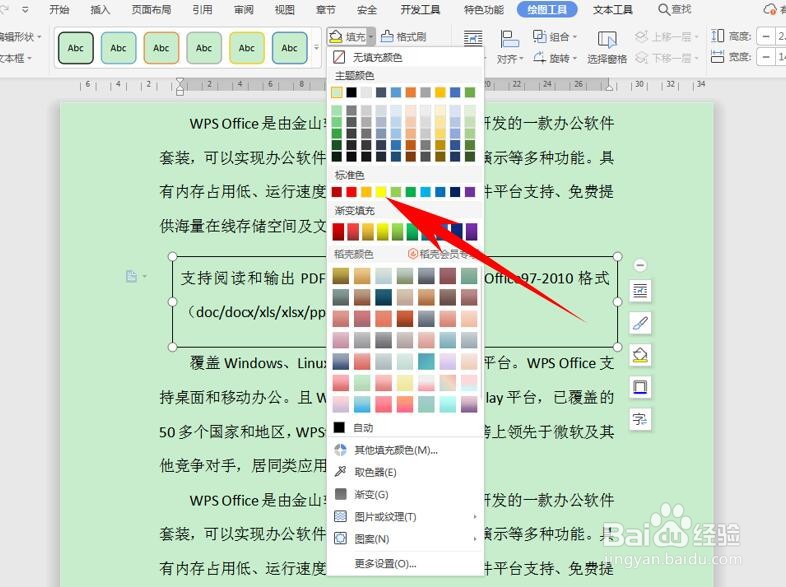Switch to the 开始 tab
The image size is (786, 587).
pyautogui.click(x=59, y=9)
